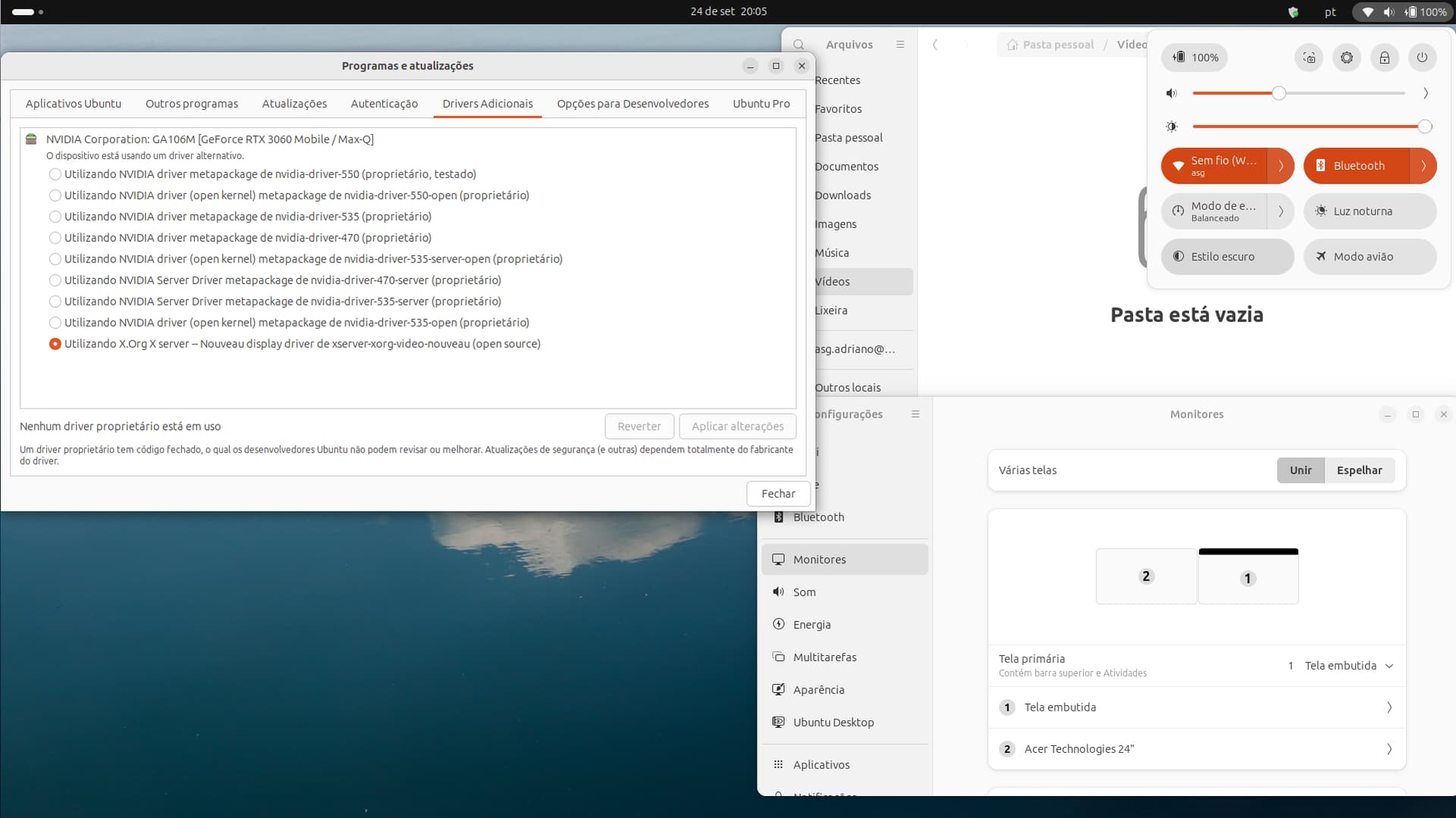This screenshot has height=818, width=1456.
Task: Switch to Aplicativos Ubuntu tab
Action: pos(74,104)
